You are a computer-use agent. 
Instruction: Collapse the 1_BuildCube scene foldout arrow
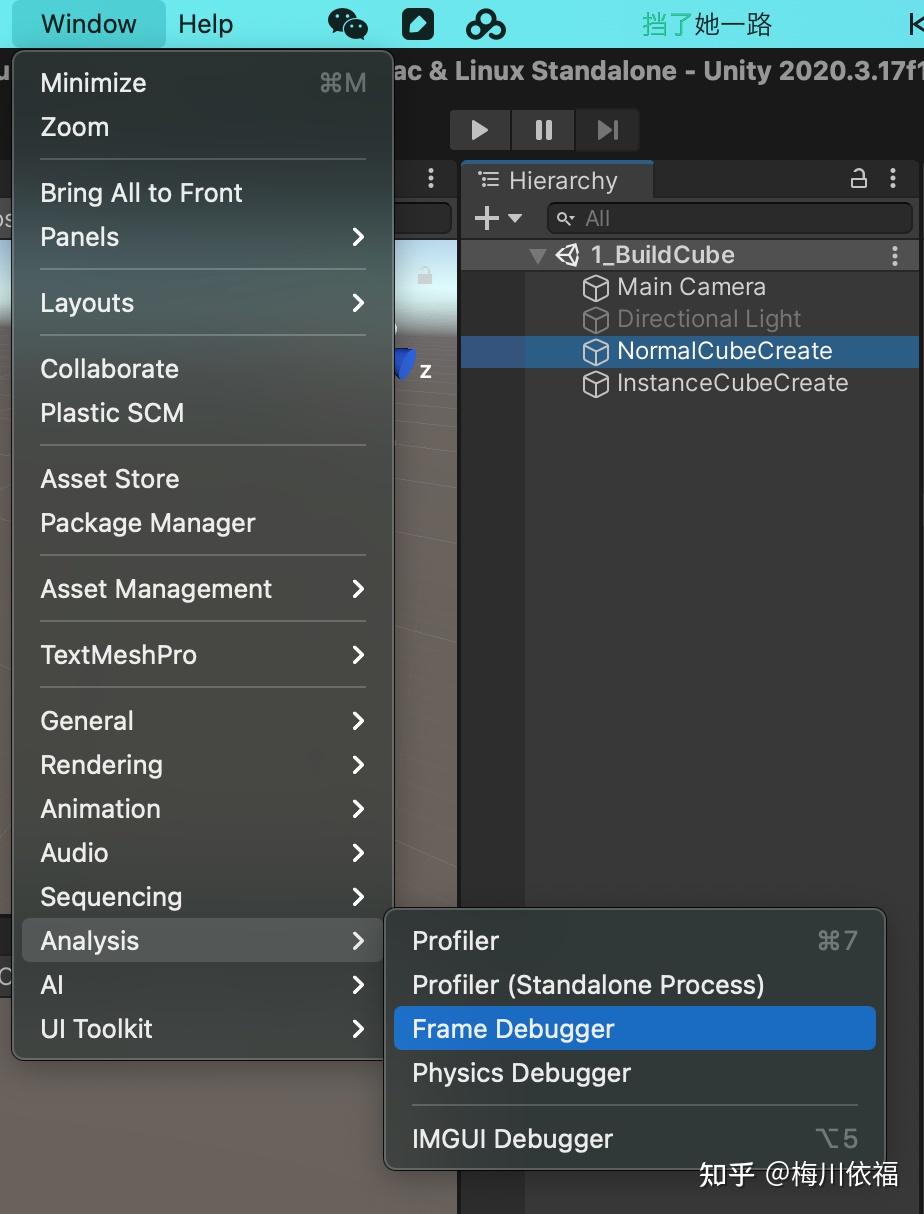pyautogui.click(x=538, y=255)
